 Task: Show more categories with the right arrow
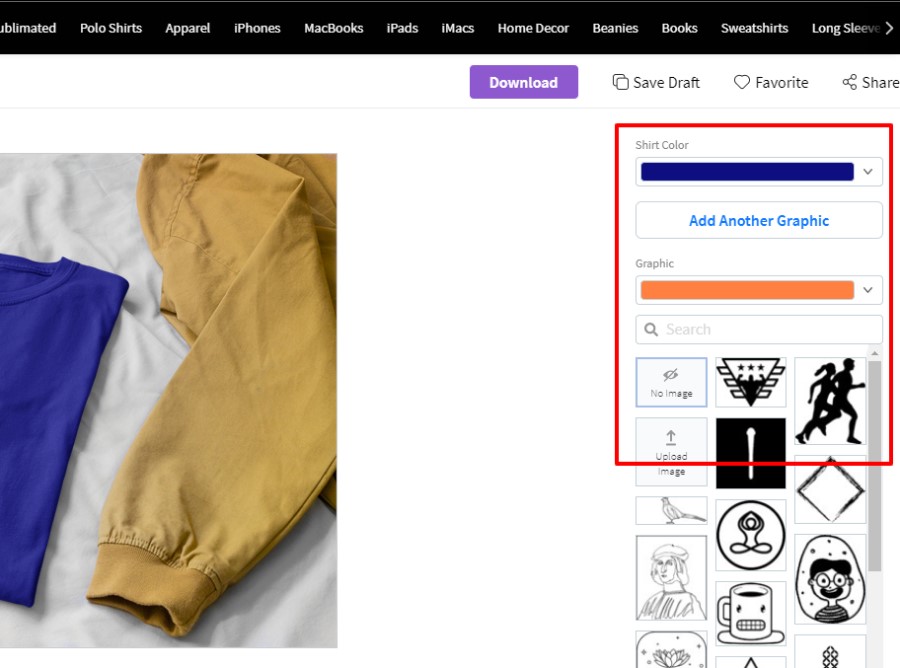(x=889, y=28)
